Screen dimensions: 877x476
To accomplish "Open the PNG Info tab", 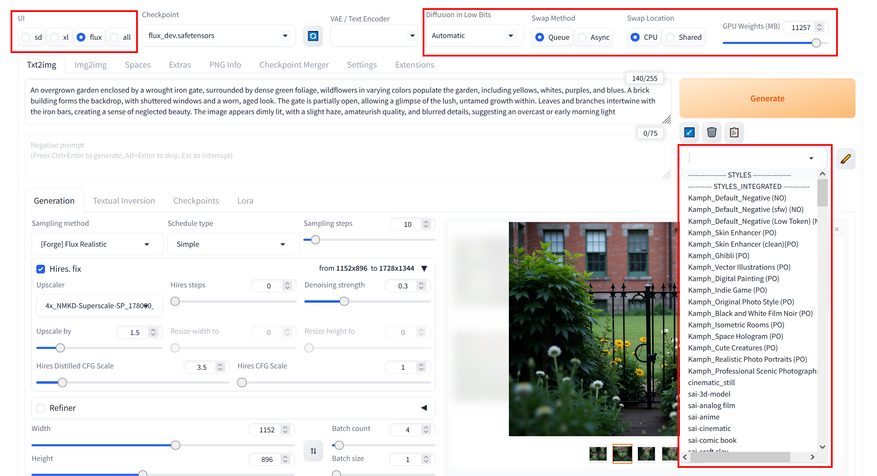I will 225,65.
